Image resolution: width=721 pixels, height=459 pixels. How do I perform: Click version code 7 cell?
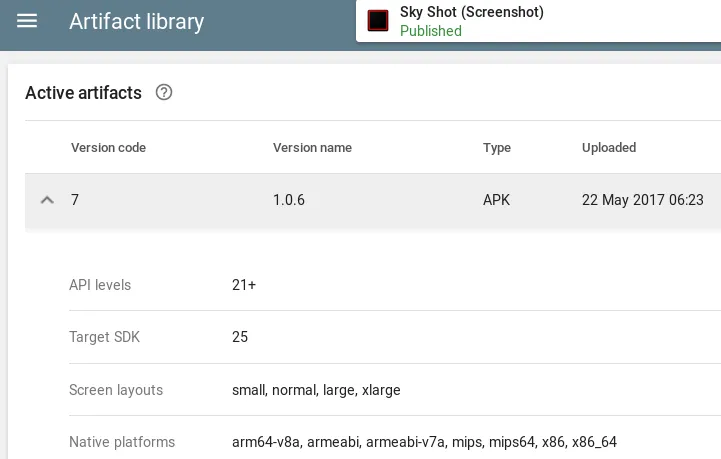pyautogui.click(x=75, y=200)
